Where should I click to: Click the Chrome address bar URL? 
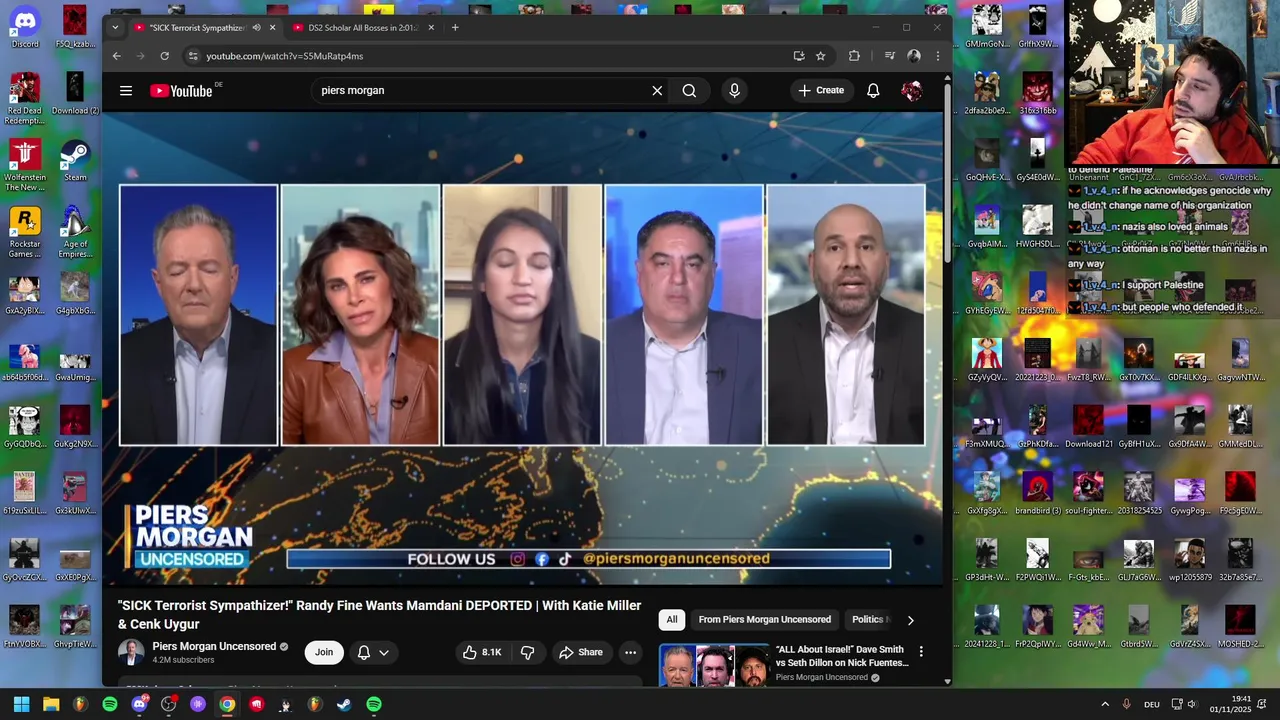285,56
